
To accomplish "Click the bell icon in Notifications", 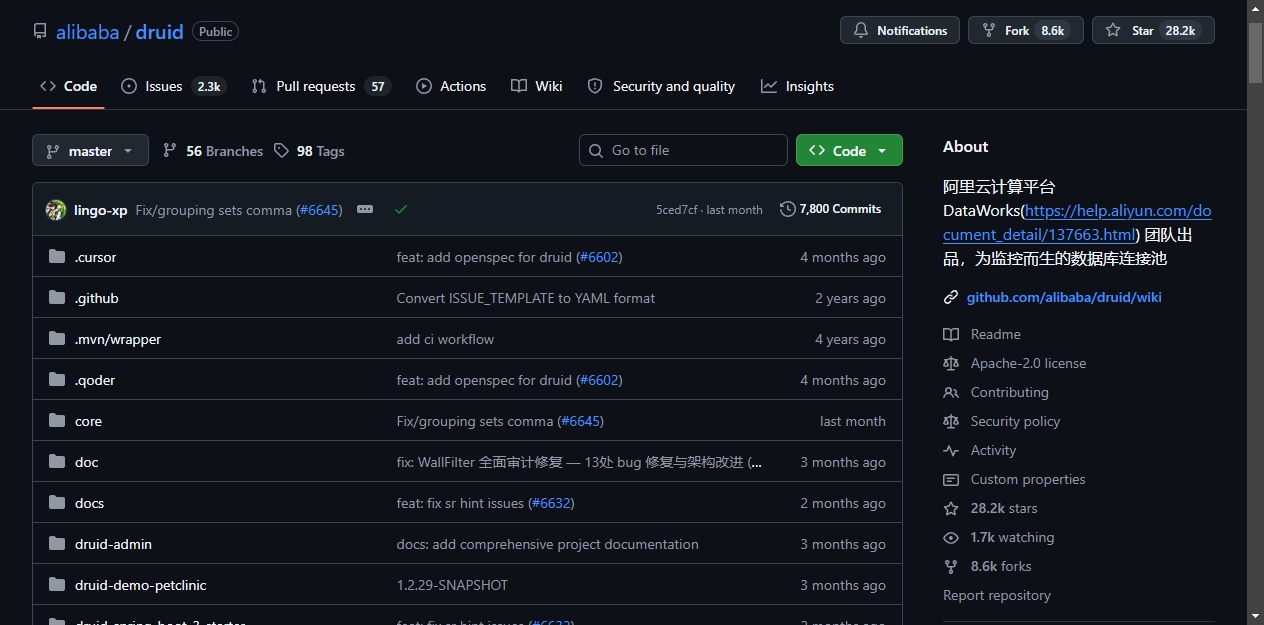I will pos(861,31).
